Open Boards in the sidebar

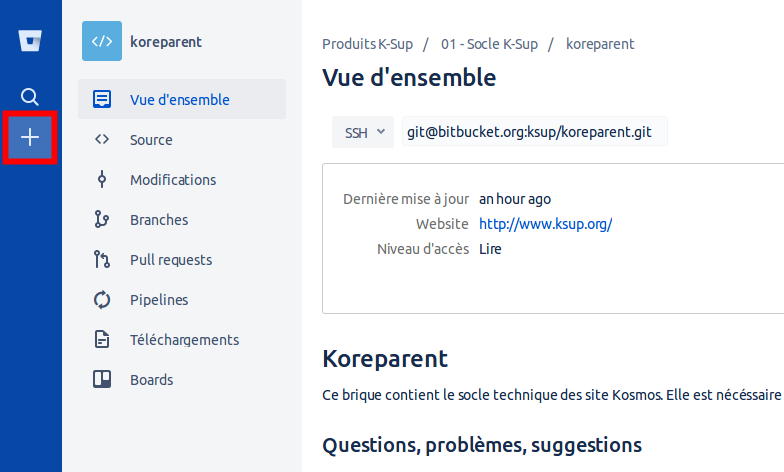[x=182, y=379]
